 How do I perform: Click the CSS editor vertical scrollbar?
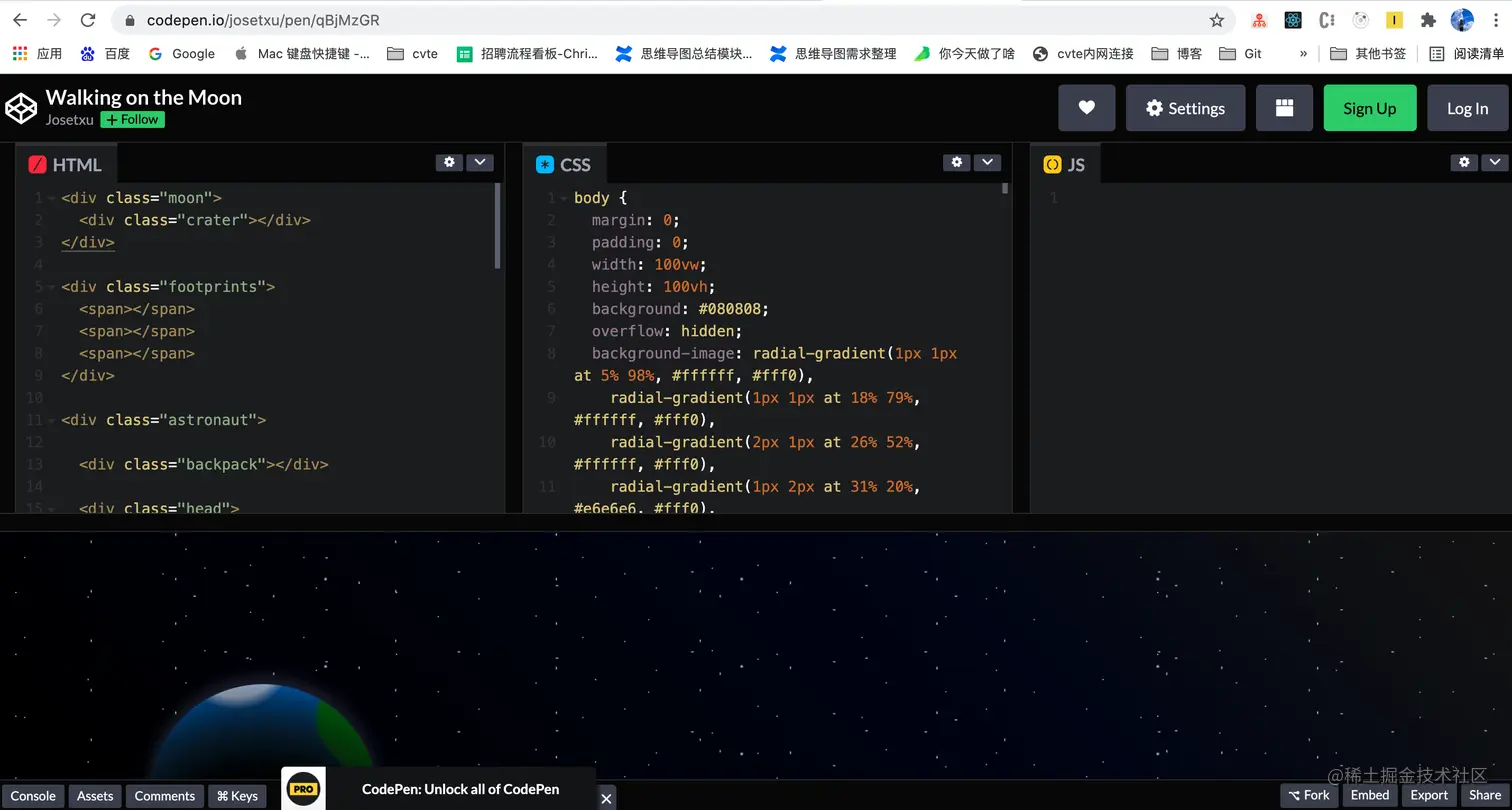click(x=1006, y=188)
